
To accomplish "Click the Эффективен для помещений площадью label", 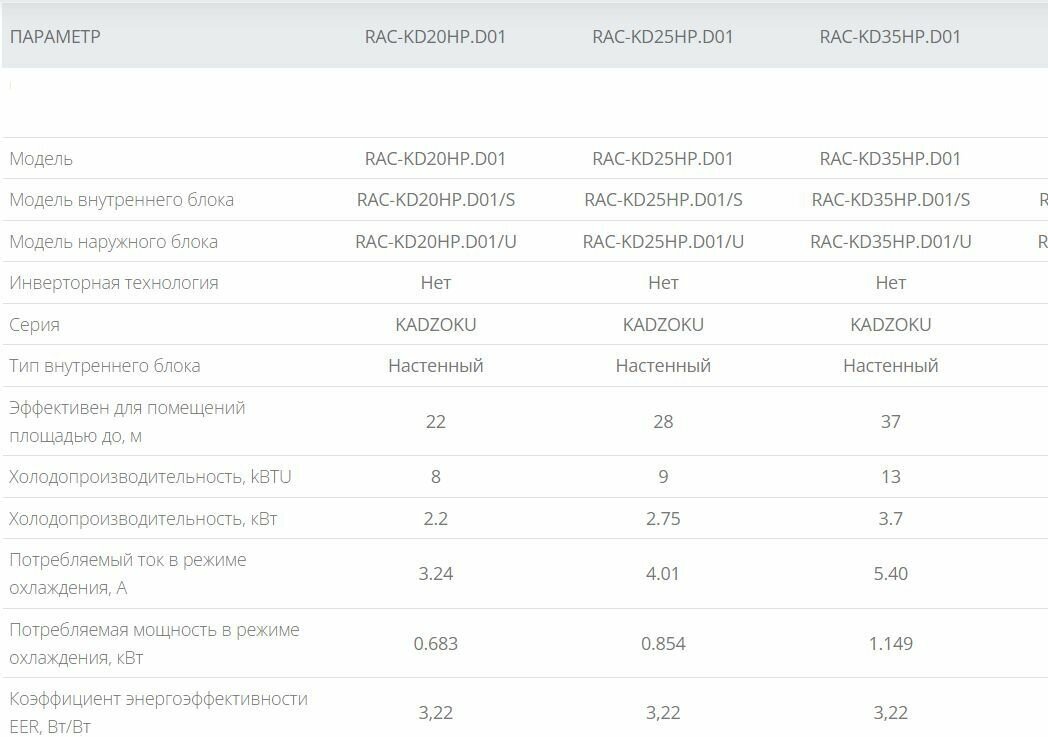I will point(127,422).
